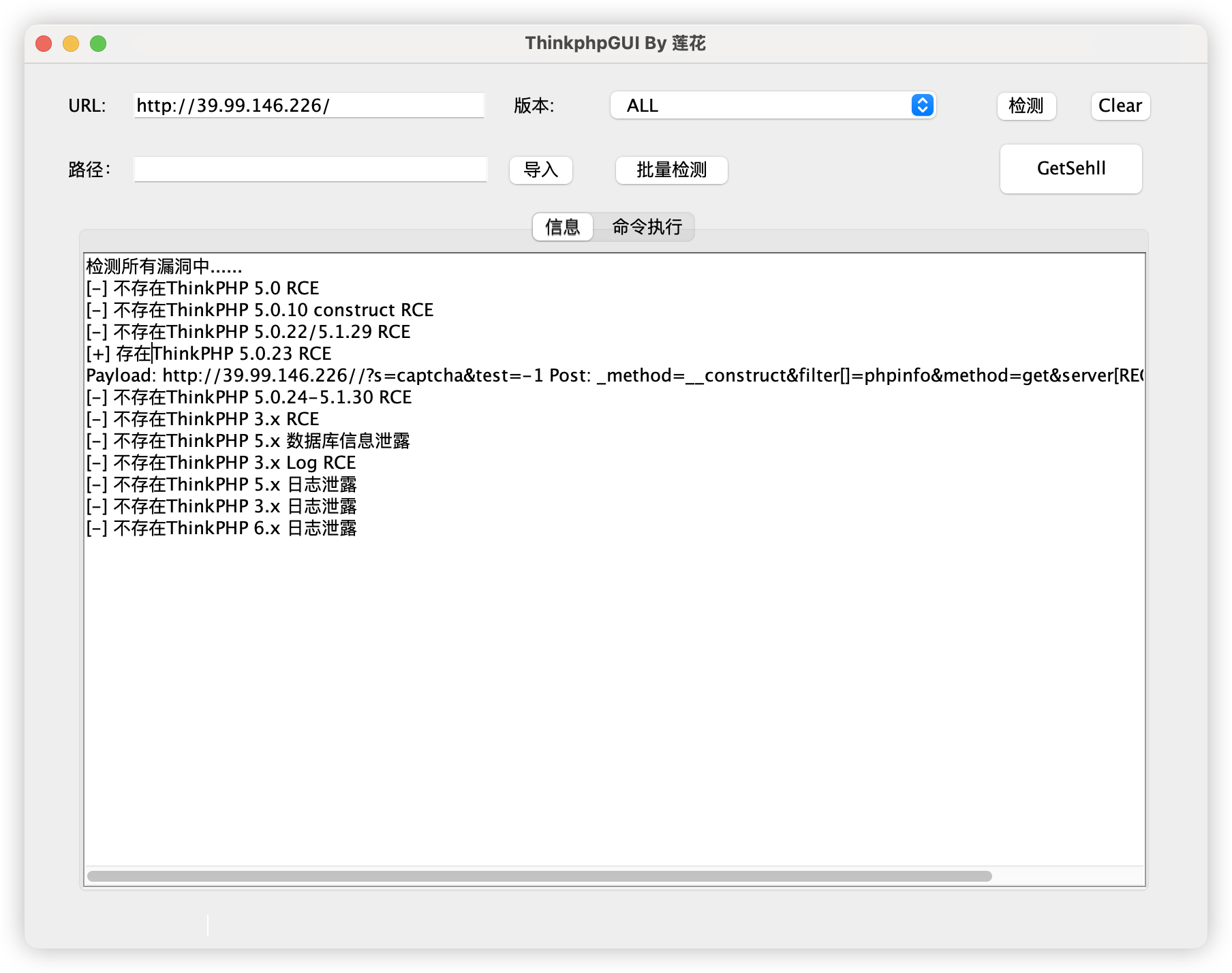Click the 'ThinkPHP 3.x Log RCE' line
1232x973 pixels.
click(221, 463)
